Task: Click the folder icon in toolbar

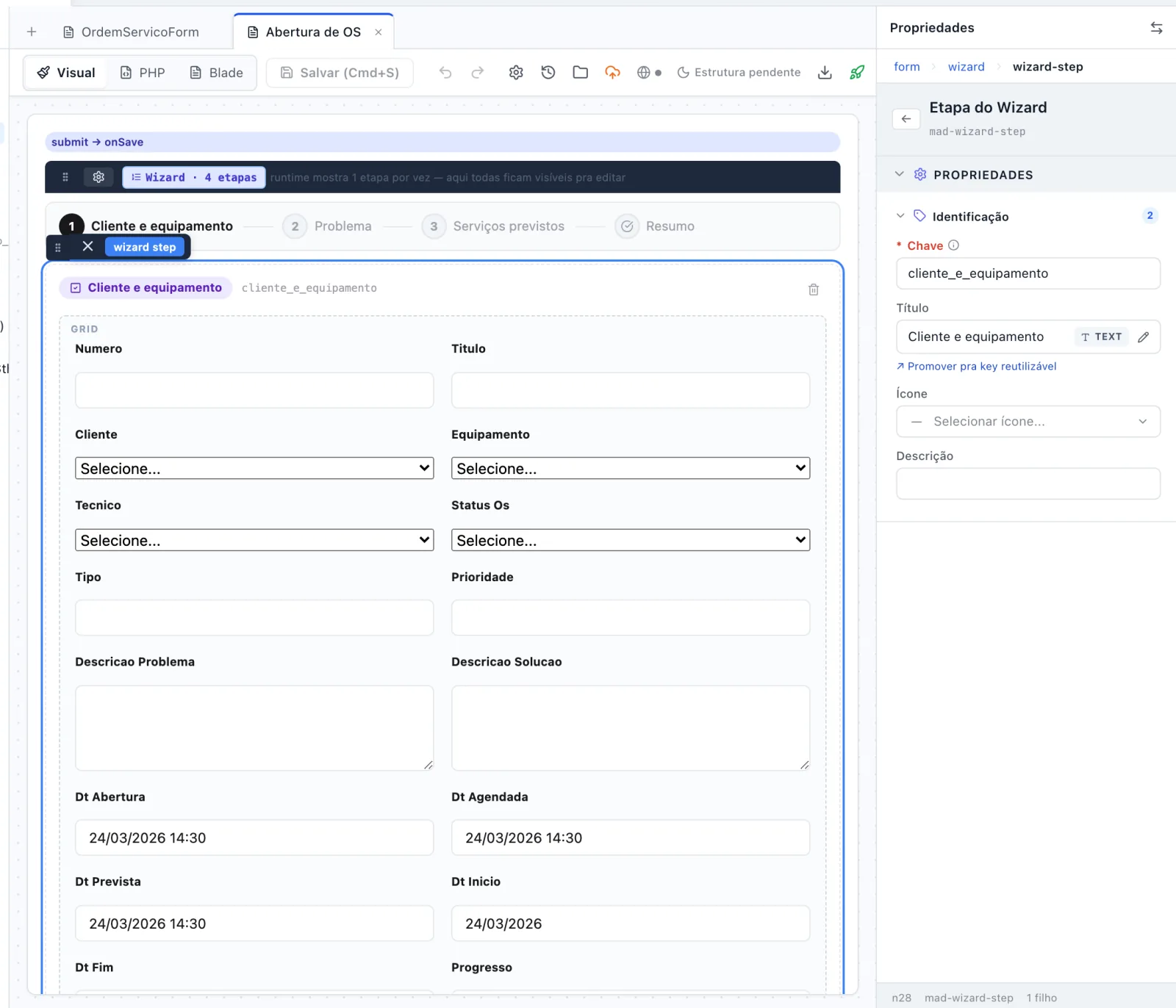Action: click(x=581, y=72)
